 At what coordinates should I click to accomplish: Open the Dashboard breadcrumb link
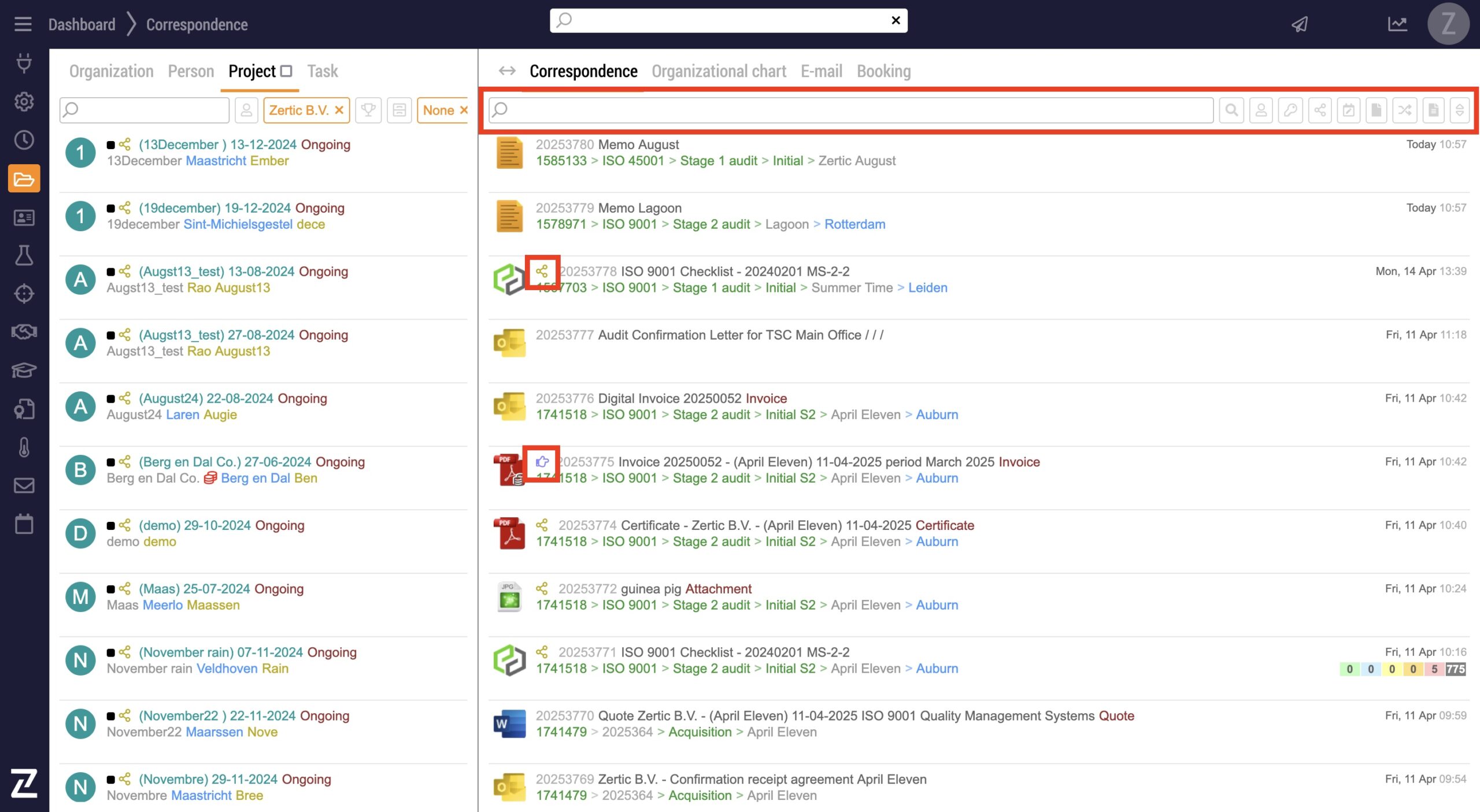[x=82, y=24]
